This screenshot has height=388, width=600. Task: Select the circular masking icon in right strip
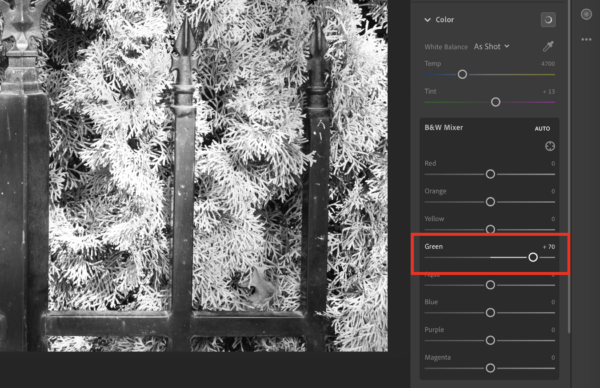pyautogui.click(x=586, y=15)
